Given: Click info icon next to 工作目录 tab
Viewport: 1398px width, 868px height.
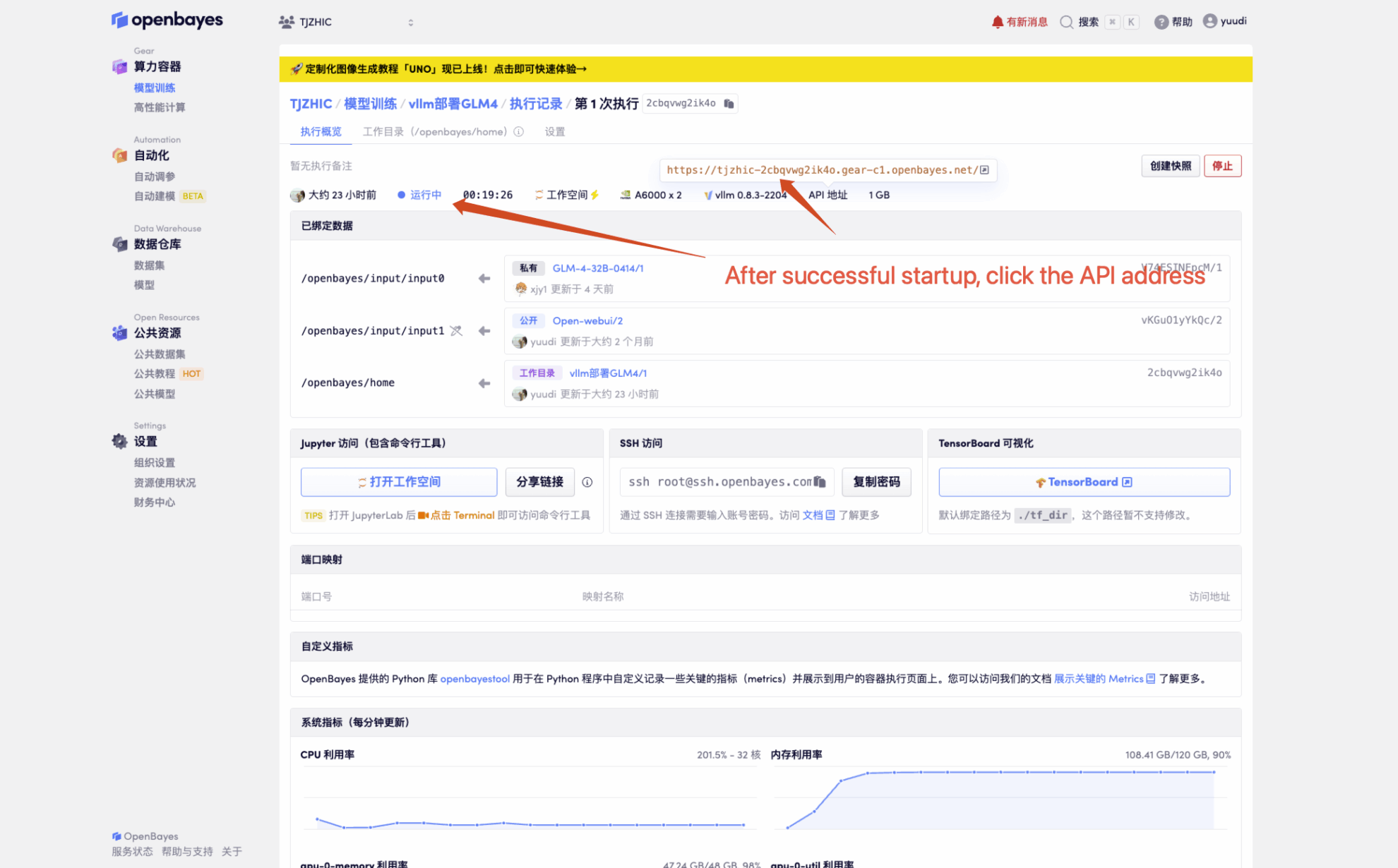Looking at the screenshot, I should pyautogui.click(x=519, y=132).
